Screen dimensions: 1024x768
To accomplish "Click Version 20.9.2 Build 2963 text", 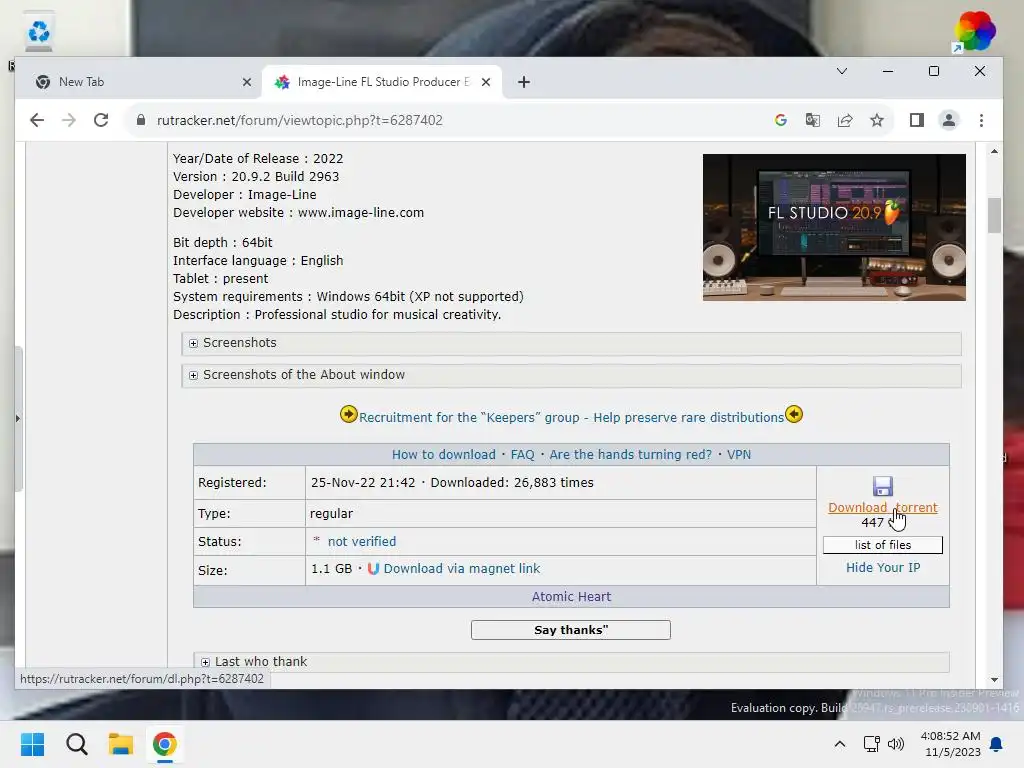I will (256, 176).
